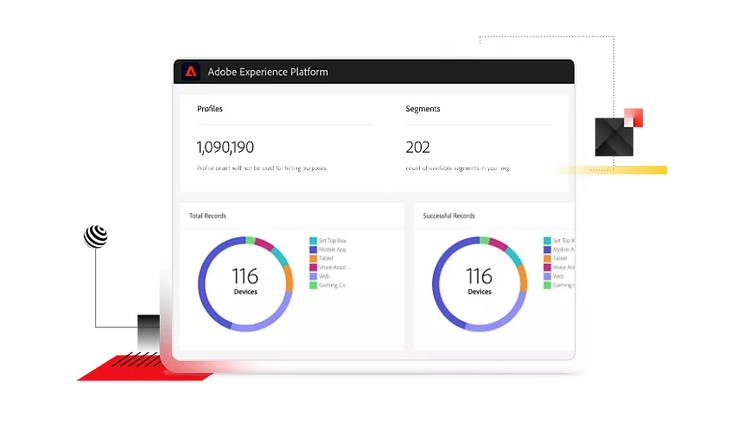Select the Segments card heading

(x=423, y=108)
